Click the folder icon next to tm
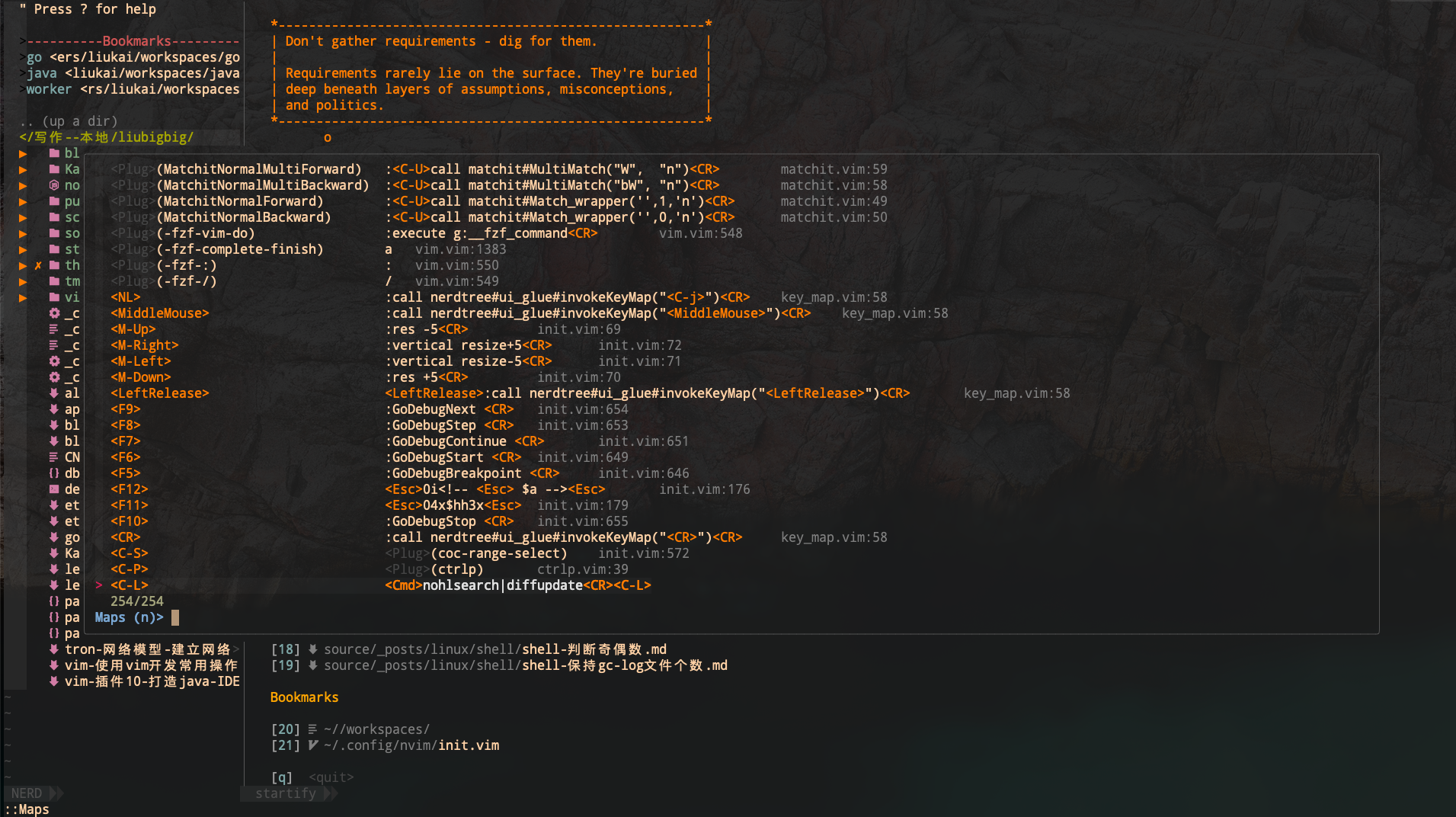Screen dimensions: 1456x817 pos(54,281)
